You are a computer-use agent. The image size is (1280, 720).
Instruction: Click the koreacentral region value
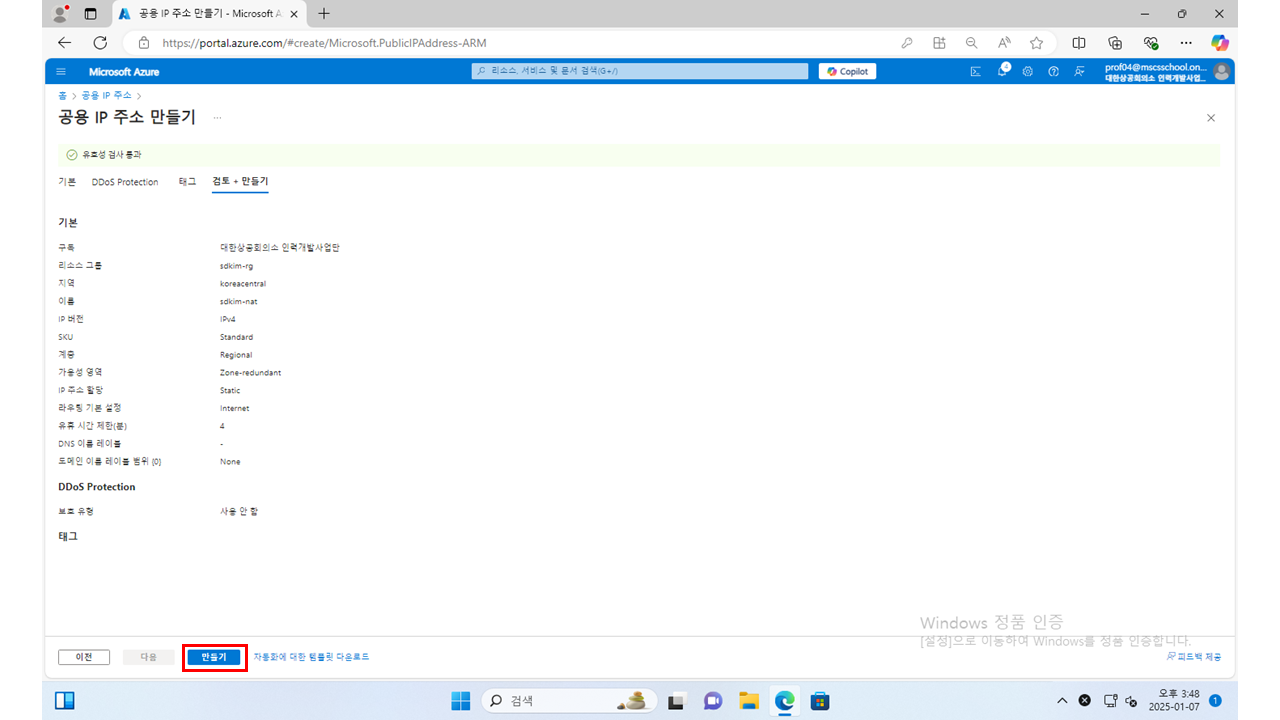(243, 284)
